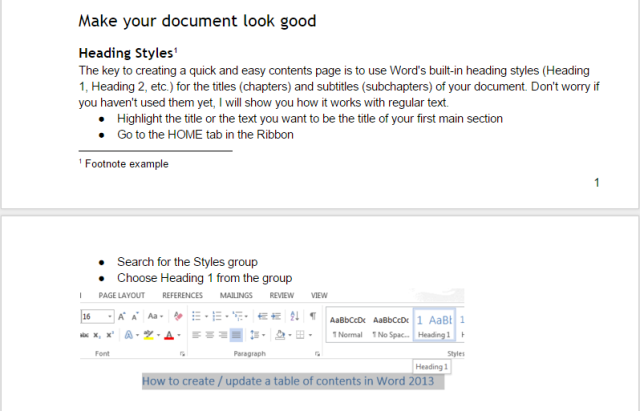
Task: Switch to the PAGE LAYOUT tab
Action: coord(122,295)
